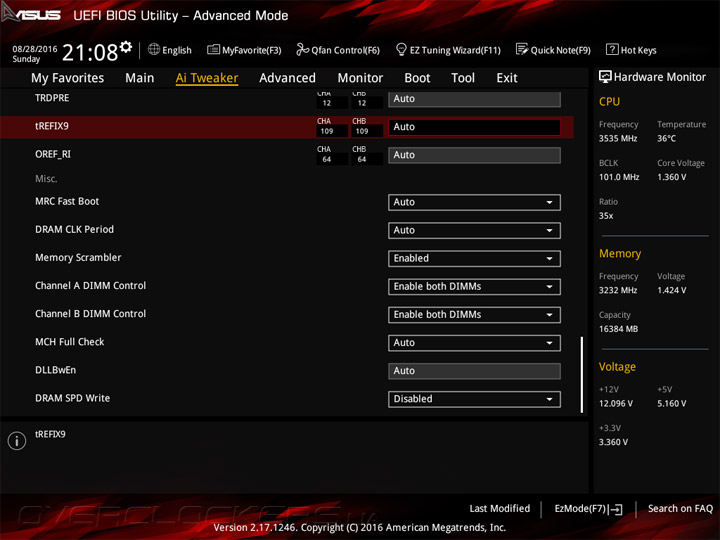Viewport: 720px width, 540px height.
Task: Select the tREFIX9 row label
Action: pyautogui.click(x=52, y=126)
